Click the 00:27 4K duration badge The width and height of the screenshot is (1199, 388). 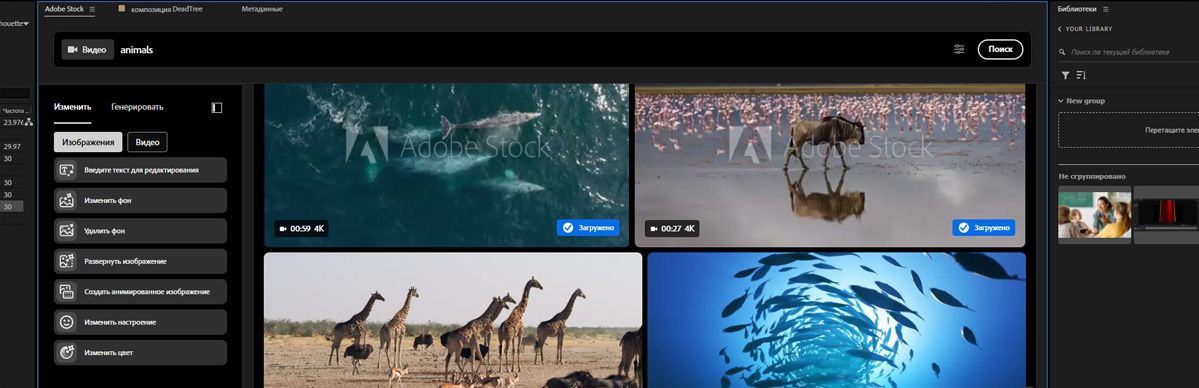click(672, 228)
